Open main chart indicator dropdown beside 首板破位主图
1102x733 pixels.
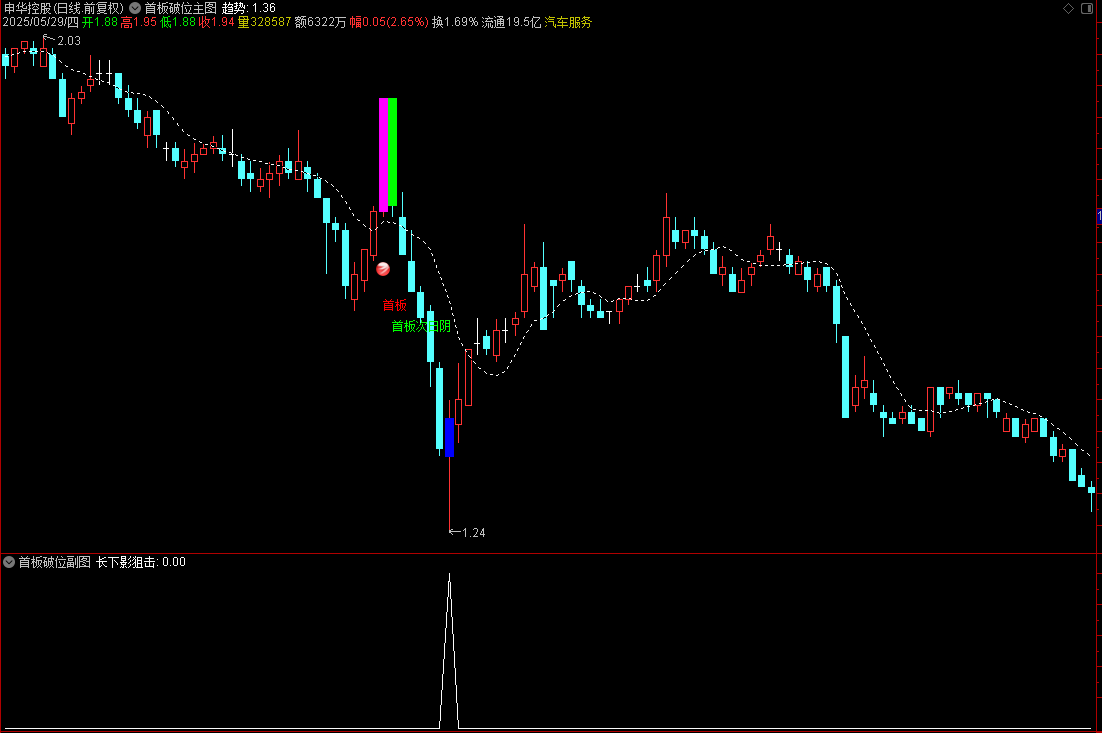[x=135, y=8]
